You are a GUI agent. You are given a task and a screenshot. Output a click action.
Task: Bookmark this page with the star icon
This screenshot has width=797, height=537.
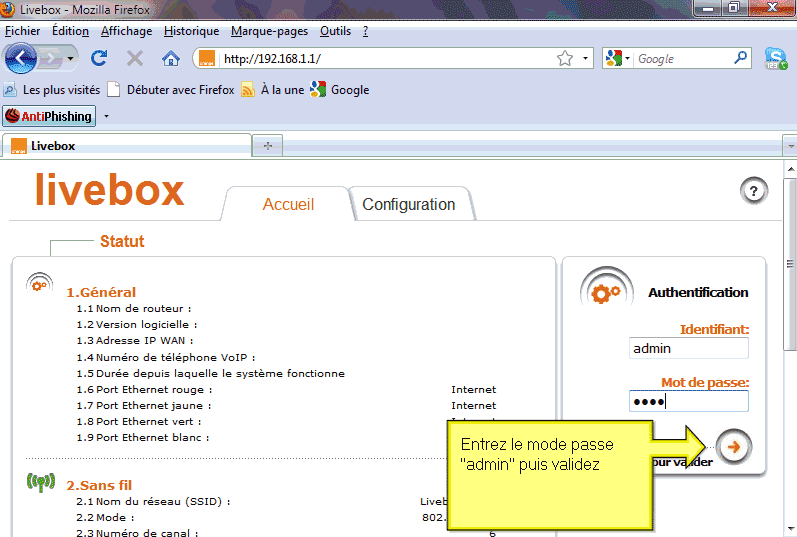(x=565, y=58)
